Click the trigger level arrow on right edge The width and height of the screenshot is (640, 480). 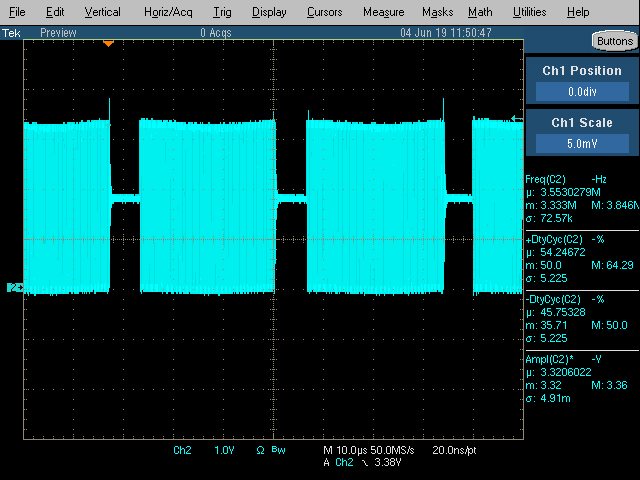pyautogui.click(x=516, y=119)
